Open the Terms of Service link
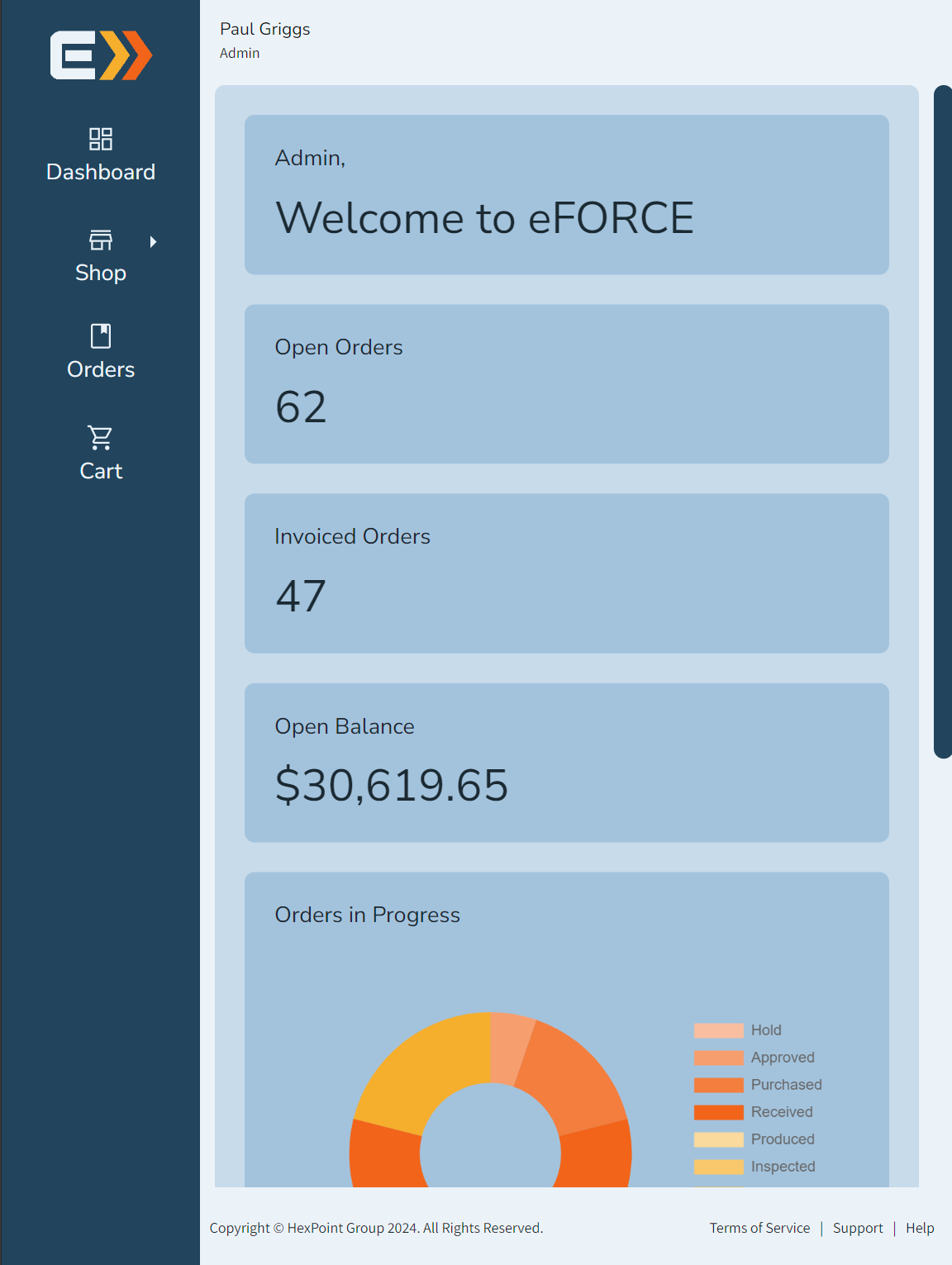 (x=759, y=1228)
